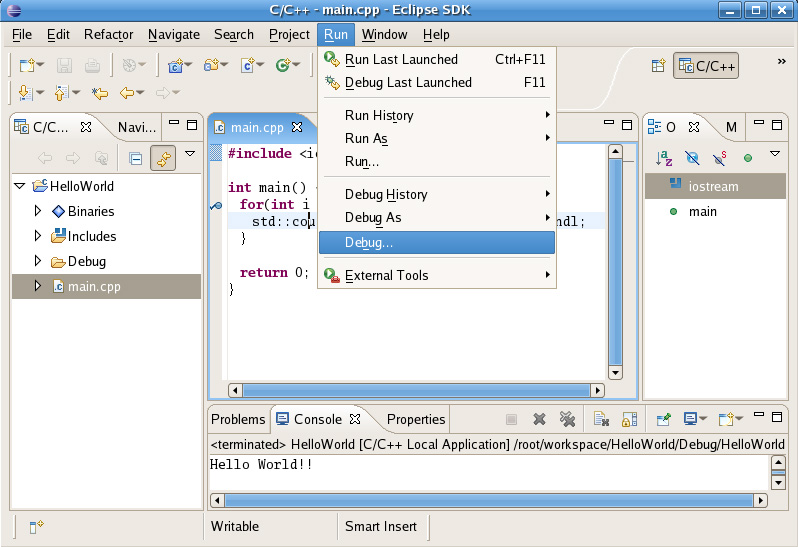Viewport: 798px width, 547px height.
Task: Click the Remove Launch icon in Console
Action: click(539, 419)
